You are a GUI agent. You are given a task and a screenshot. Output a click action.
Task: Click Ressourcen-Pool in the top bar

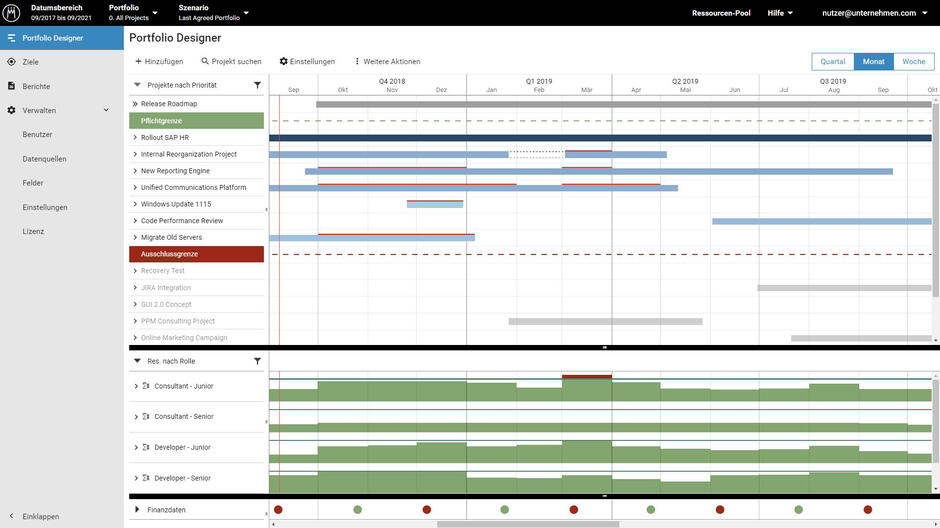(720, 13)
